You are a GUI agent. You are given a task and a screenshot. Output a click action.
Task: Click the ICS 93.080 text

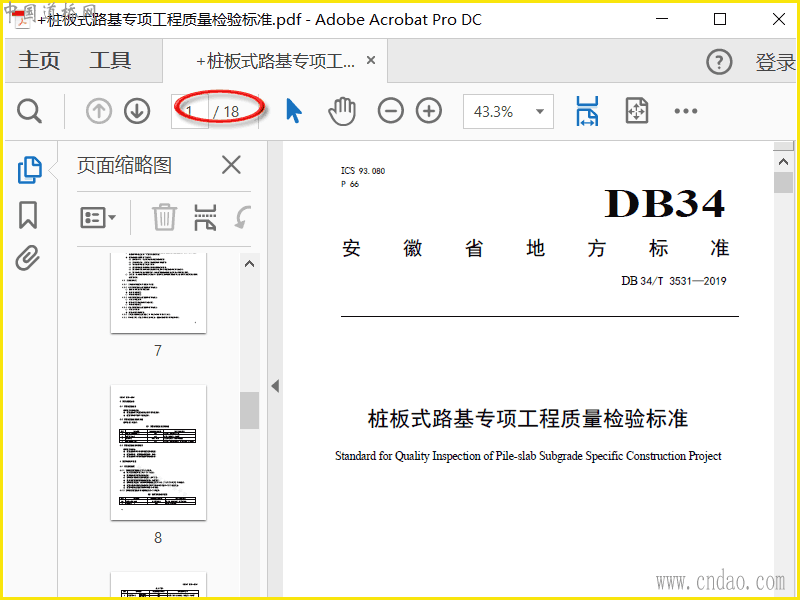363,171
